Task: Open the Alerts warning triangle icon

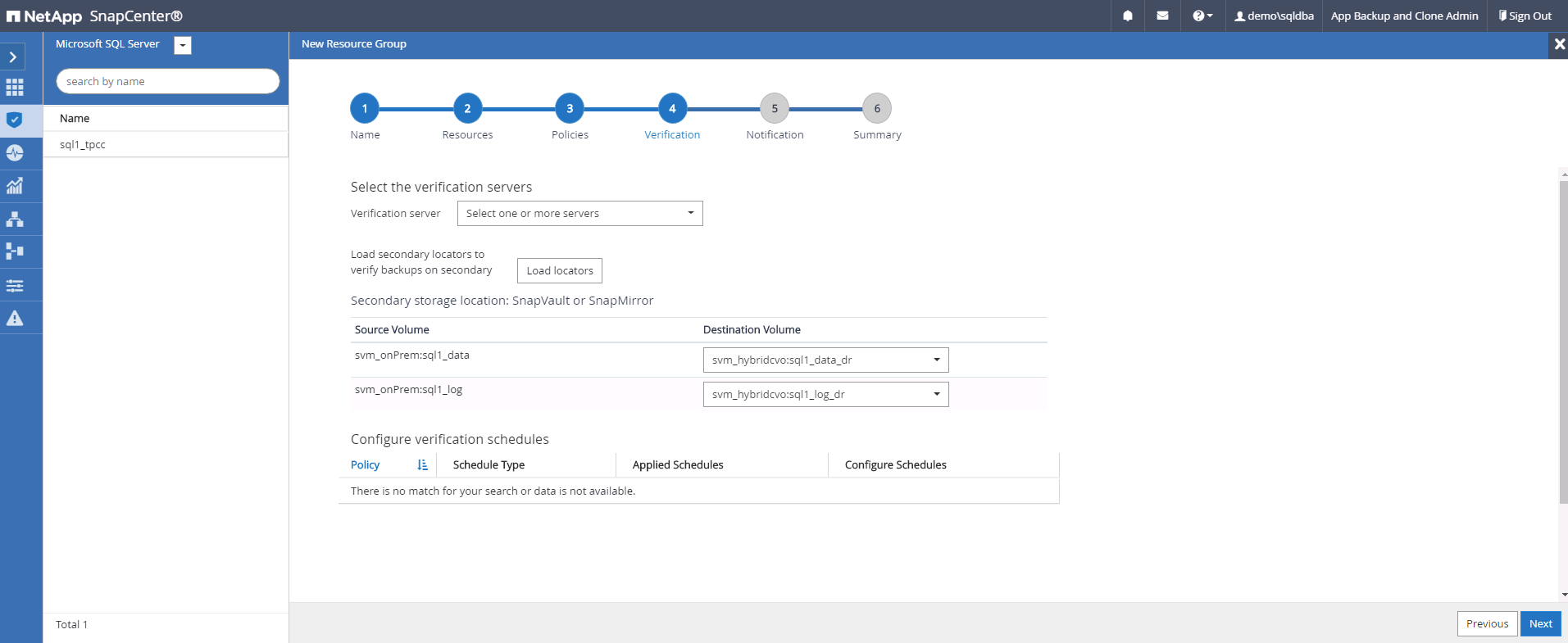Action: pyautogui.click(x=15, y=318)
